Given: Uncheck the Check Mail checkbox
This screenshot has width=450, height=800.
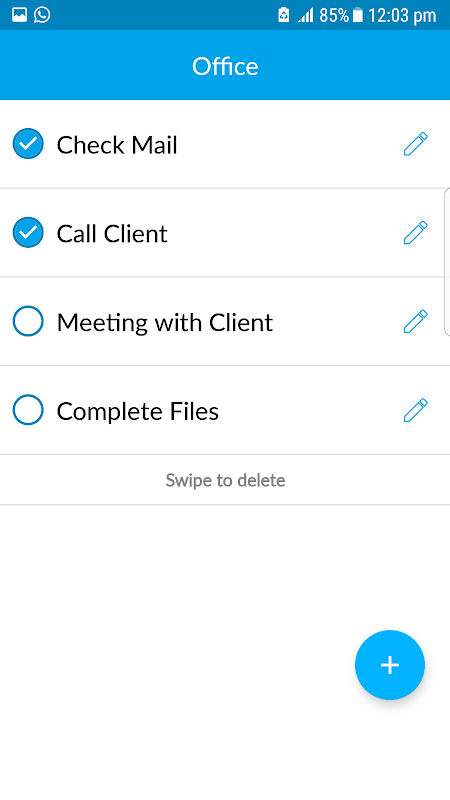Looking at the screenshot, I should tap(28, 144).
